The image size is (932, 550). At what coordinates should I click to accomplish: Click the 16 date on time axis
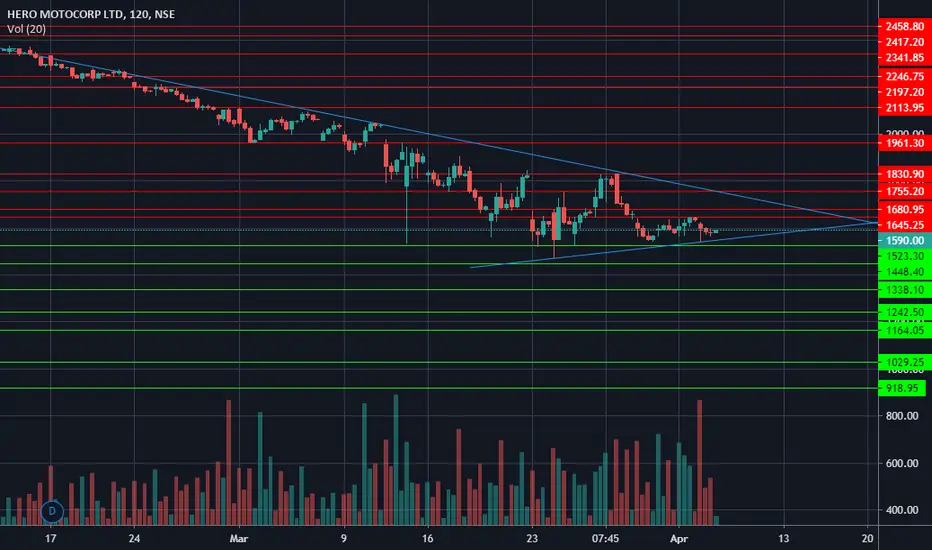point(427,539)
